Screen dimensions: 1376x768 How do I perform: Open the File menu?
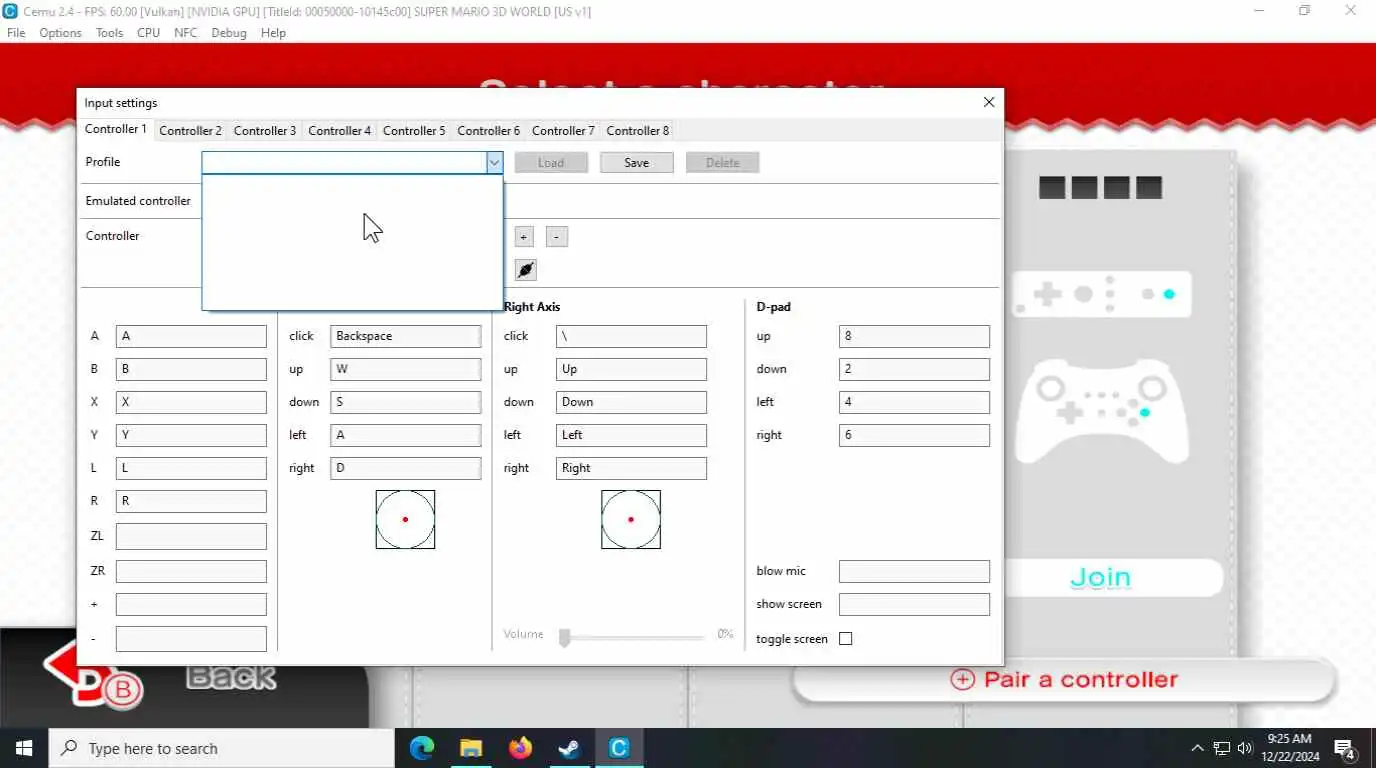(x=16, y=32)
